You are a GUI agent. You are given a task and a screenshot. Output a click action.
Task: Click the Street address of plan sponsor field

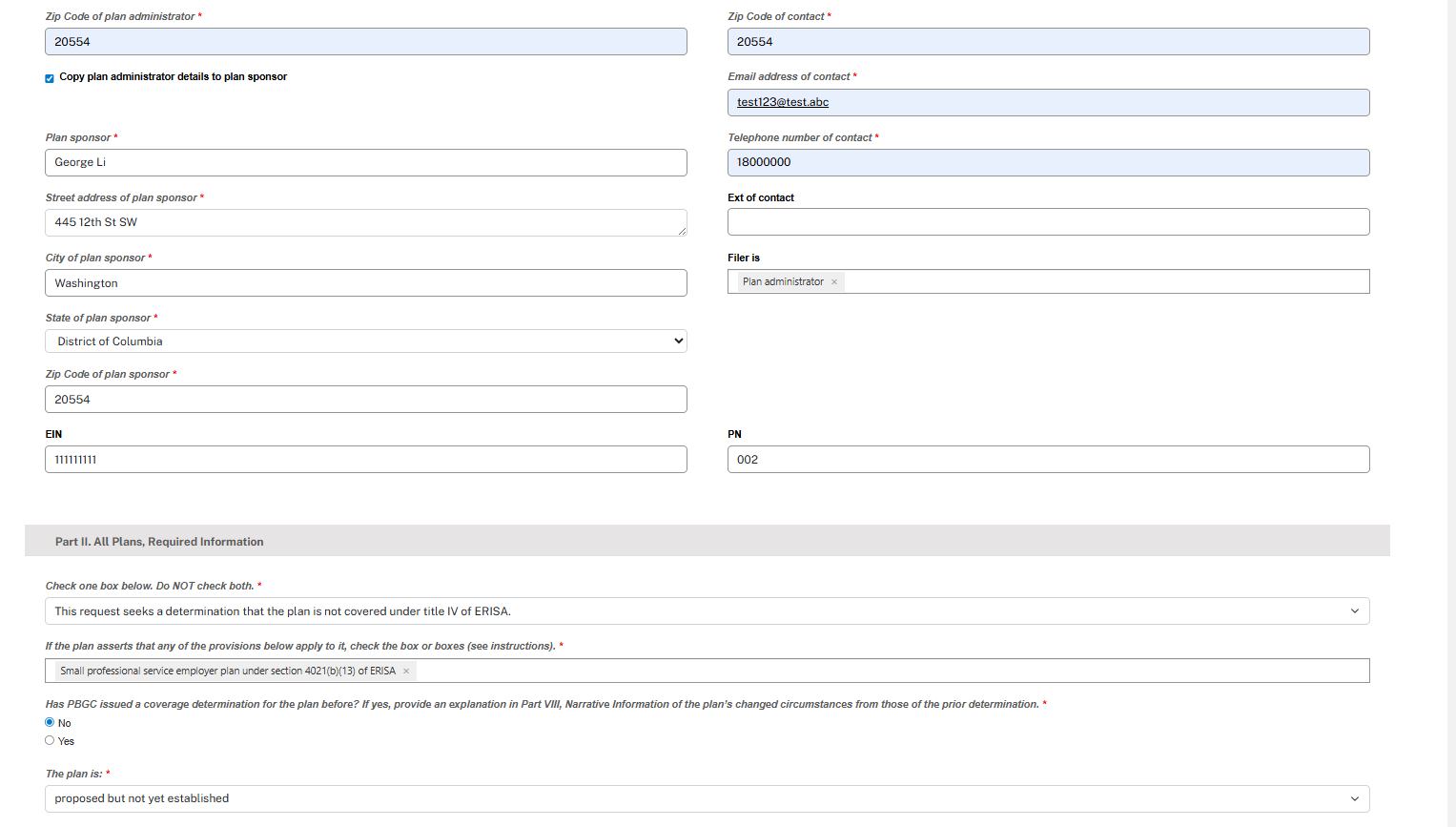click(x=365, y=223)
